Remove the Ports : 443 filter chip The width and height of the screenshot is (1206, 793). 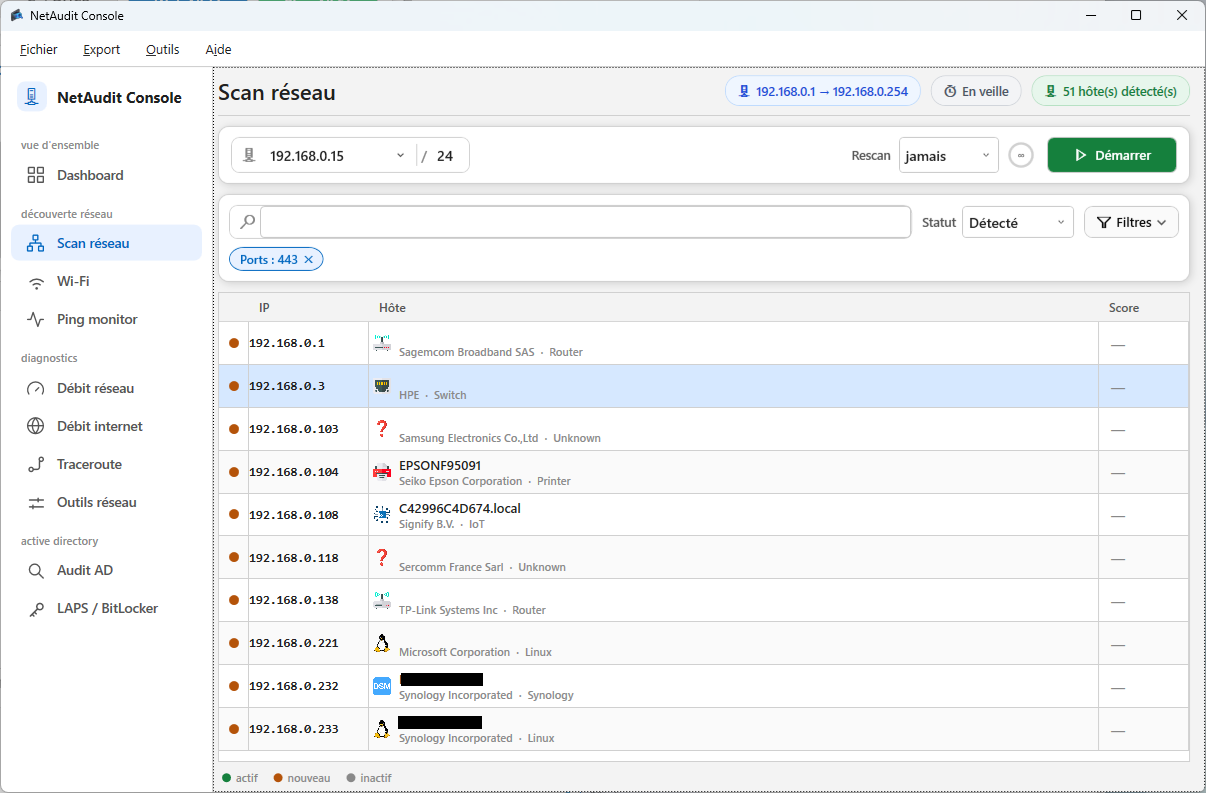click(x=308, y=260)
